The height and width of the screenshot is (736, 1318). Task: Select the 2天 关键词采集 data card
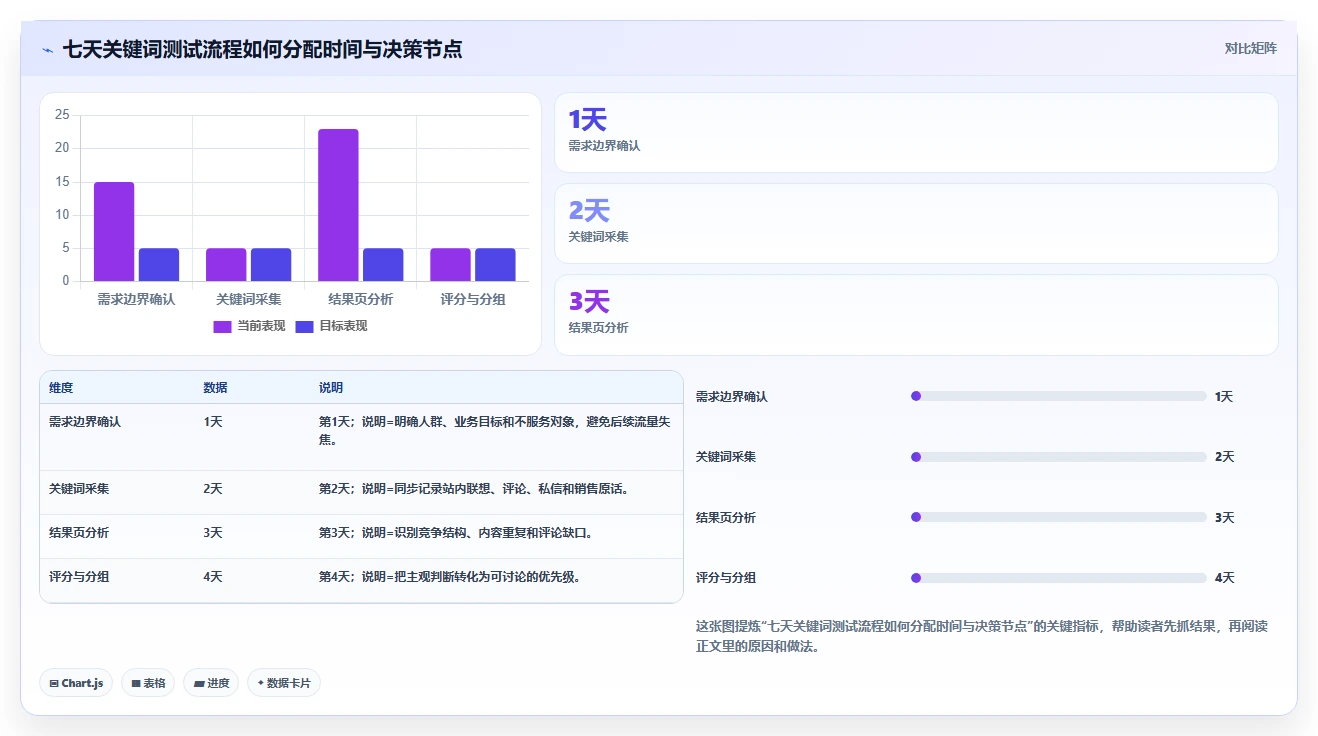(x=916, y=224)
